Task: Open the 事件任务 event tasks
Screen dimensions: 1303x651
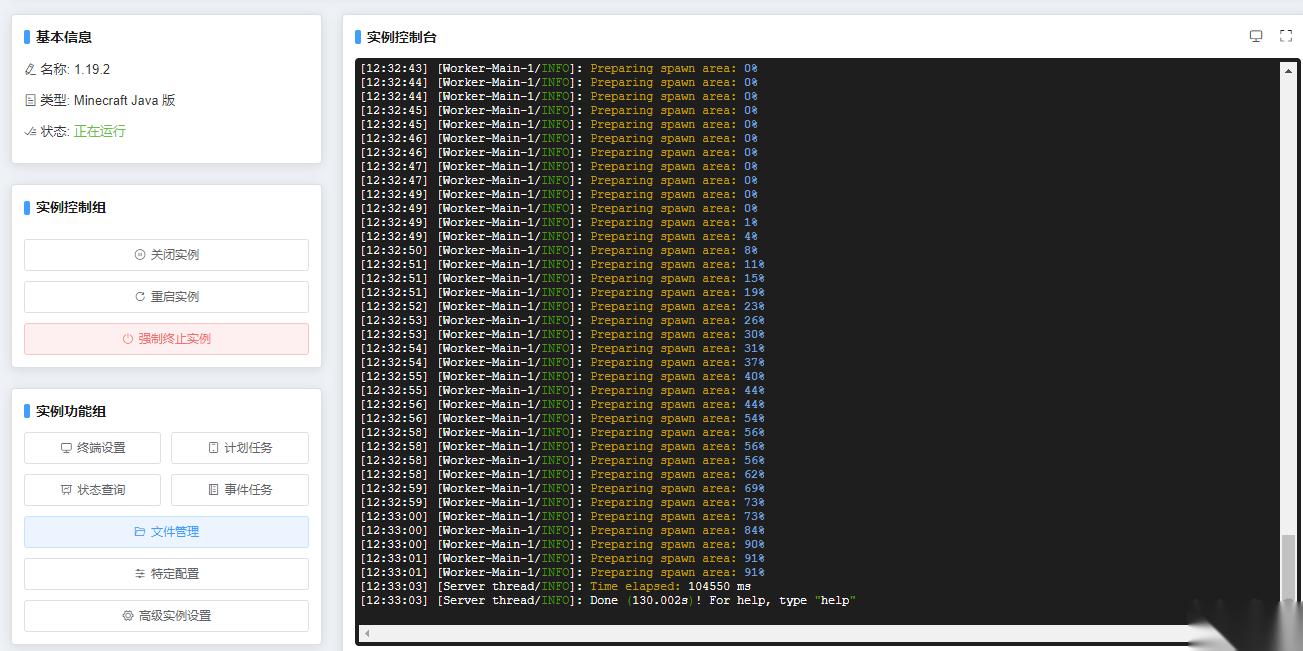Action: coord(239,490)
